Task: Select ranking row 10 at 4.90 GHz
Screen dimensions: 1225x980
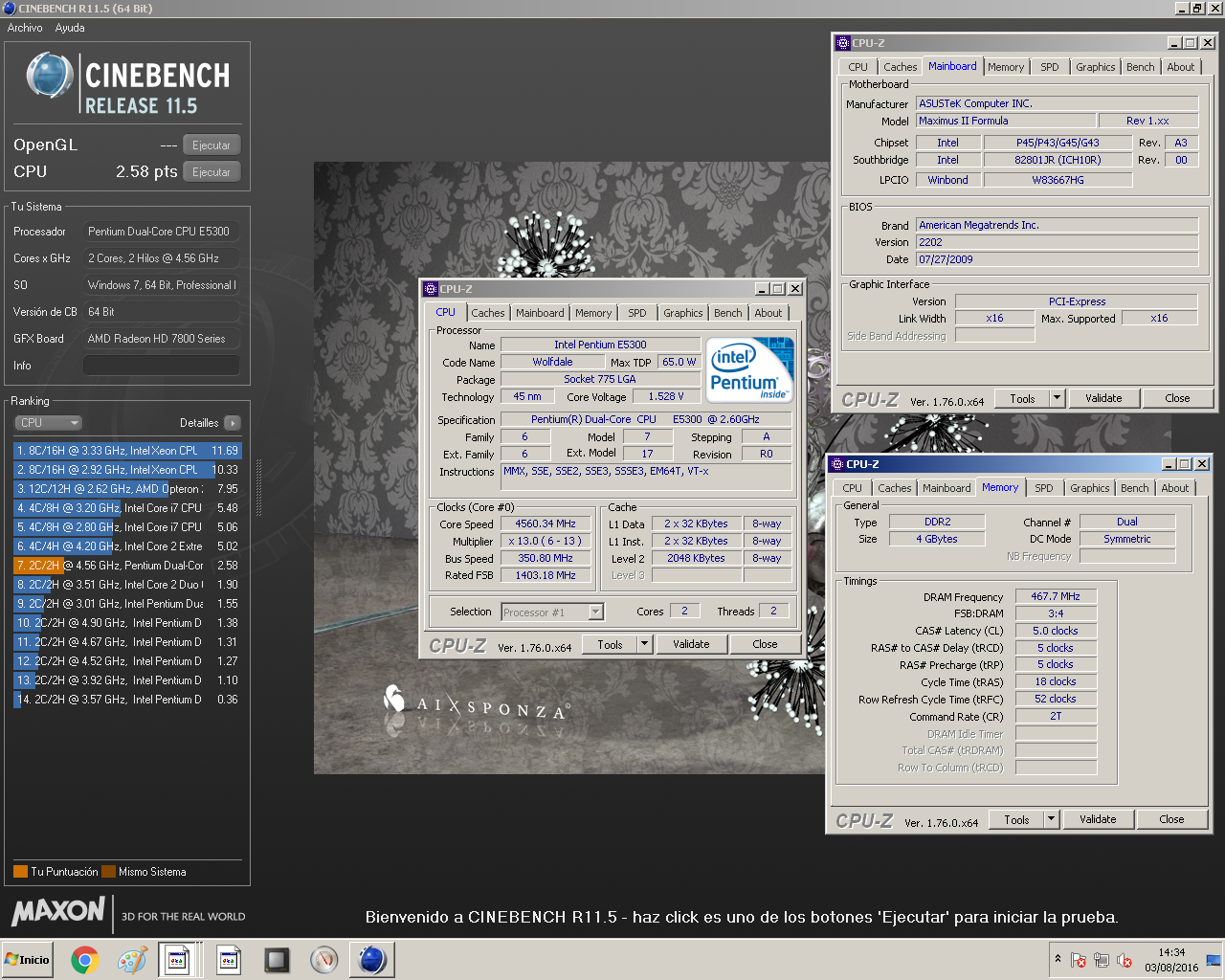Action: click(127, 623)
